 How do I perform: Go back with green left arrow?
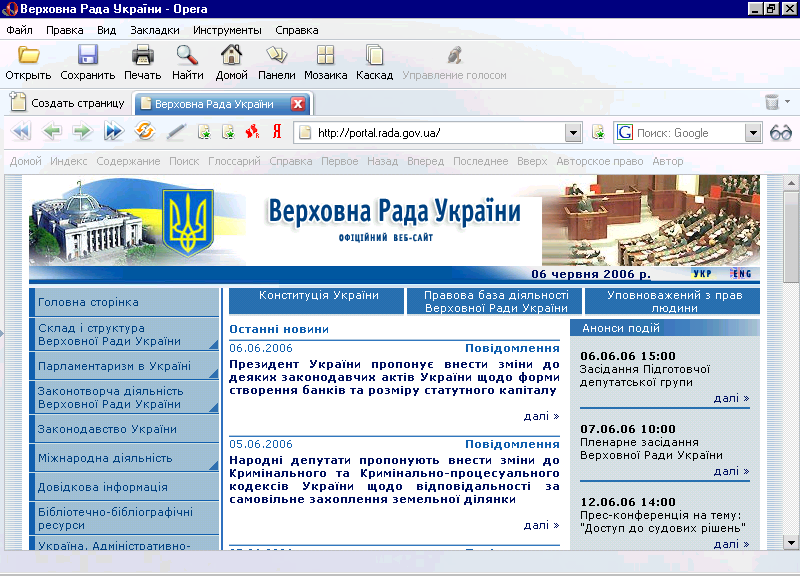tap(52, 132)
